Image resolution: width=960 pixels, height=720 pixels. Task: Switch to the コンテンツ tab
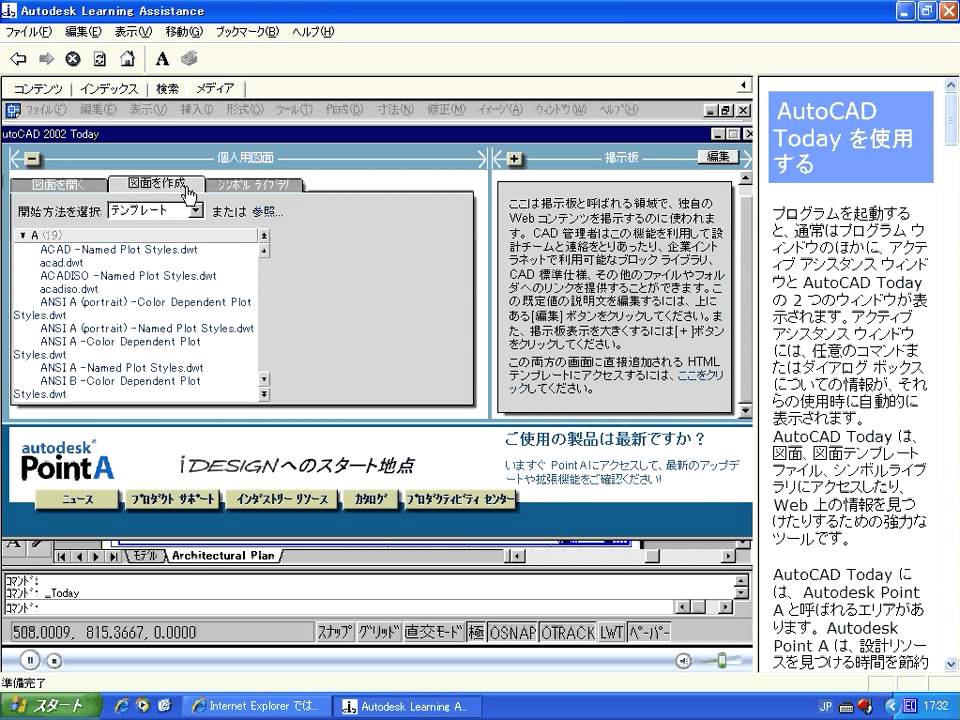pos(38,89)
